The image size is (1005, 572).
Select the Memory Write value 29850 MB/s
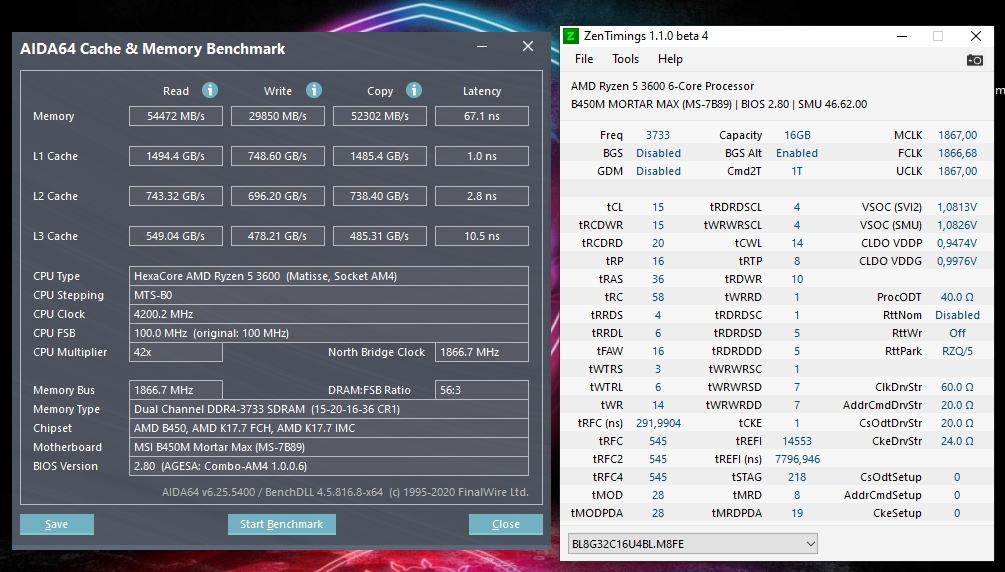point(278,116)
